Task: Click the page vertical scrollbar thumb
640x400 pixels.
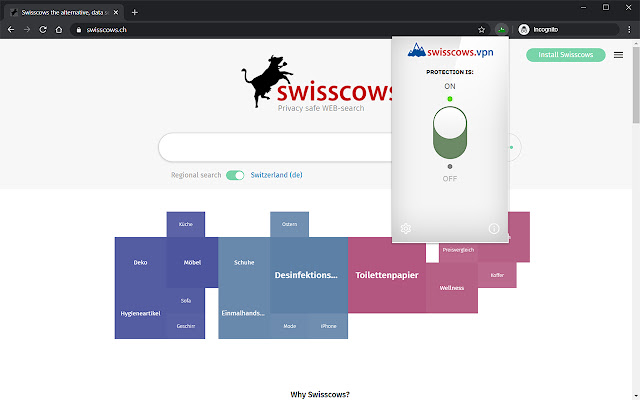Action: click(x=636, y=84)
